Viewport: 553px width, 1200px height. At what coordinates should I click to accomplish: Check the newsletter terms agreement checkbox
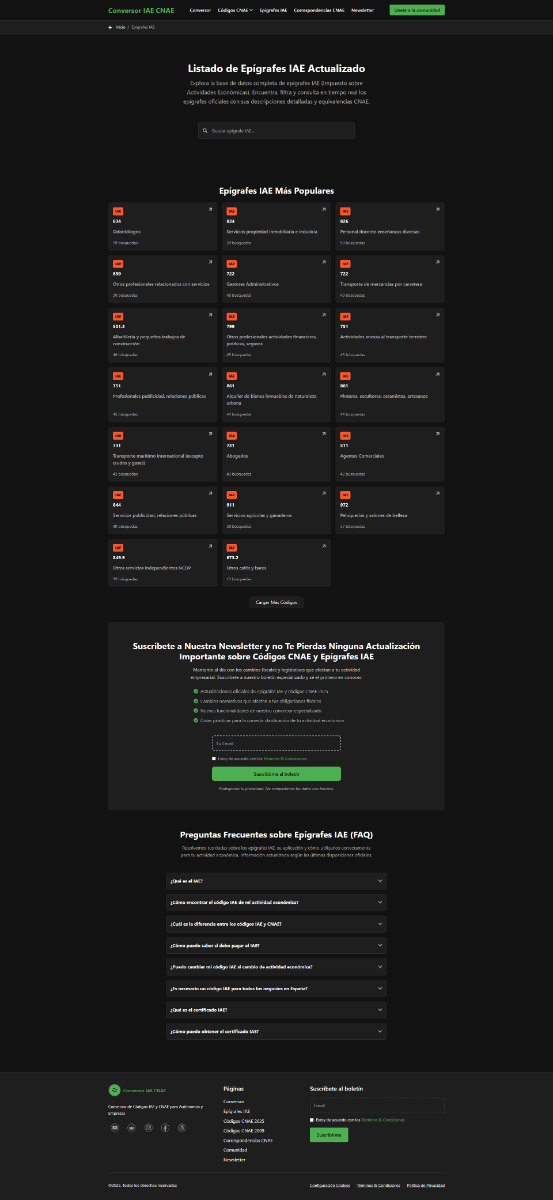[x=214, y=759]
